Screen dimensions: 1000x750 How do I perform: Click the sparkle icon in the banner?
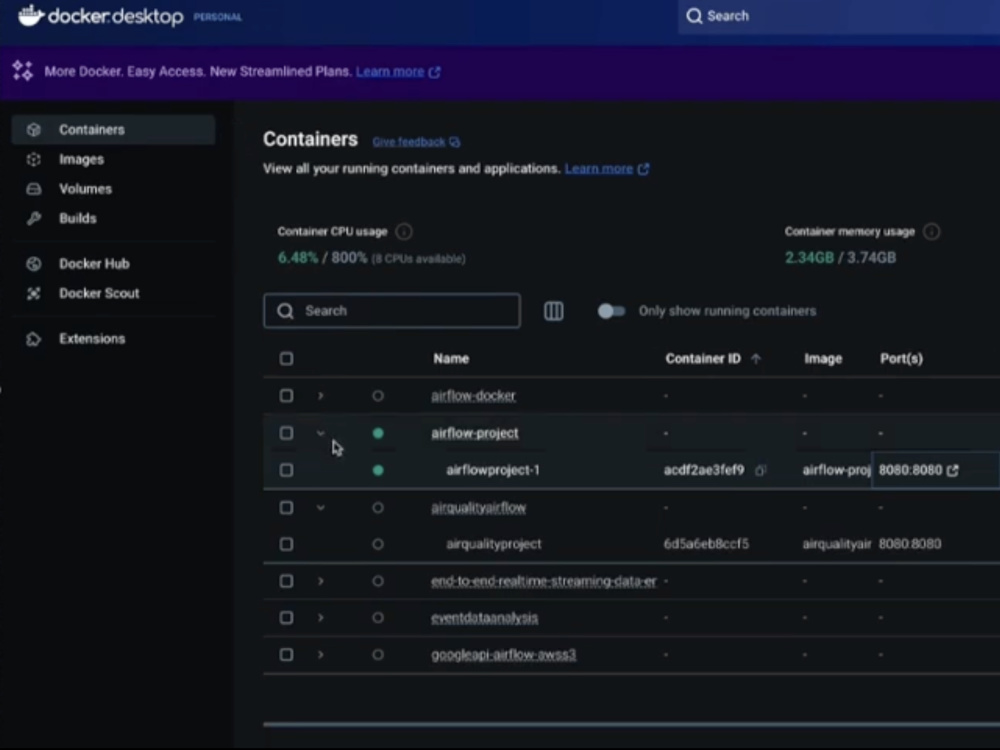pos(22,71)
